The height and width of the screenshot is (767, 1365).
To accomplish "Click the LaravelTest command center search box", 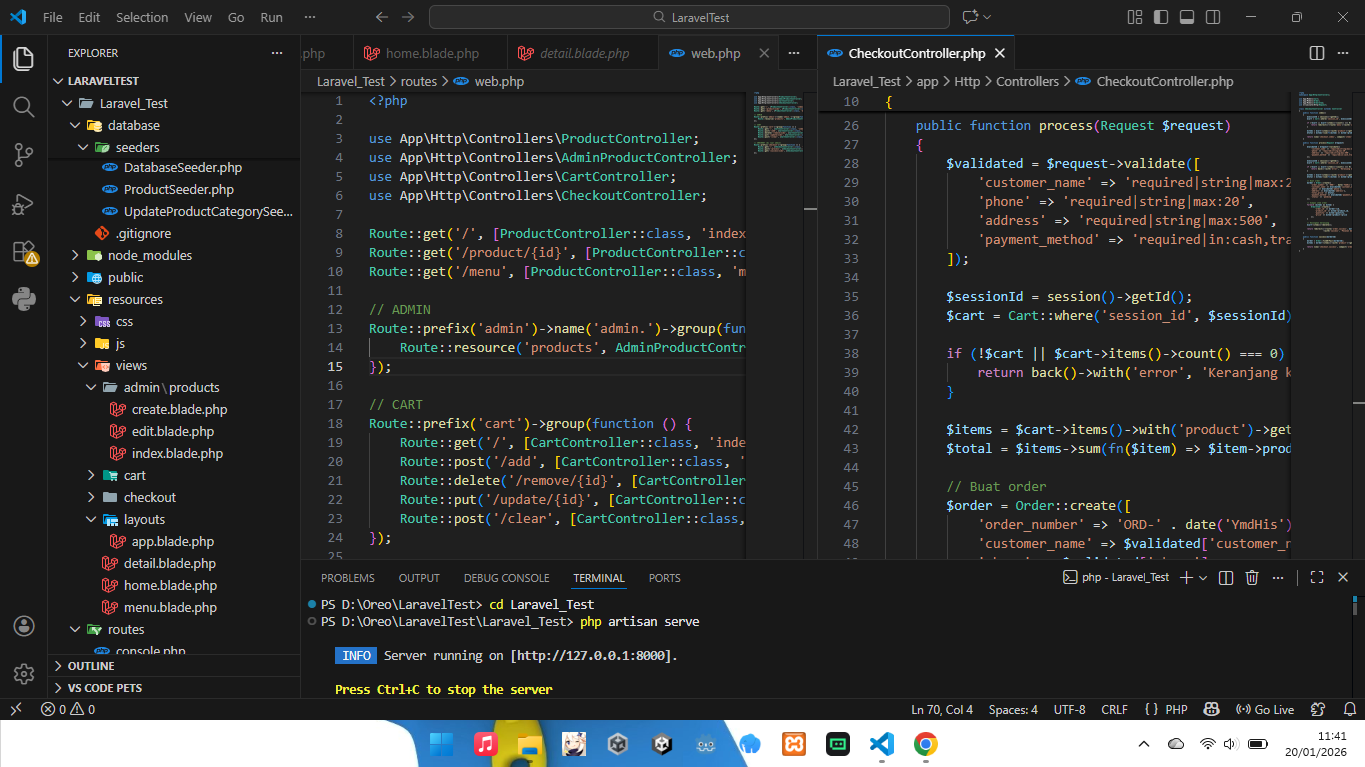I will click(x=689, y=17).
